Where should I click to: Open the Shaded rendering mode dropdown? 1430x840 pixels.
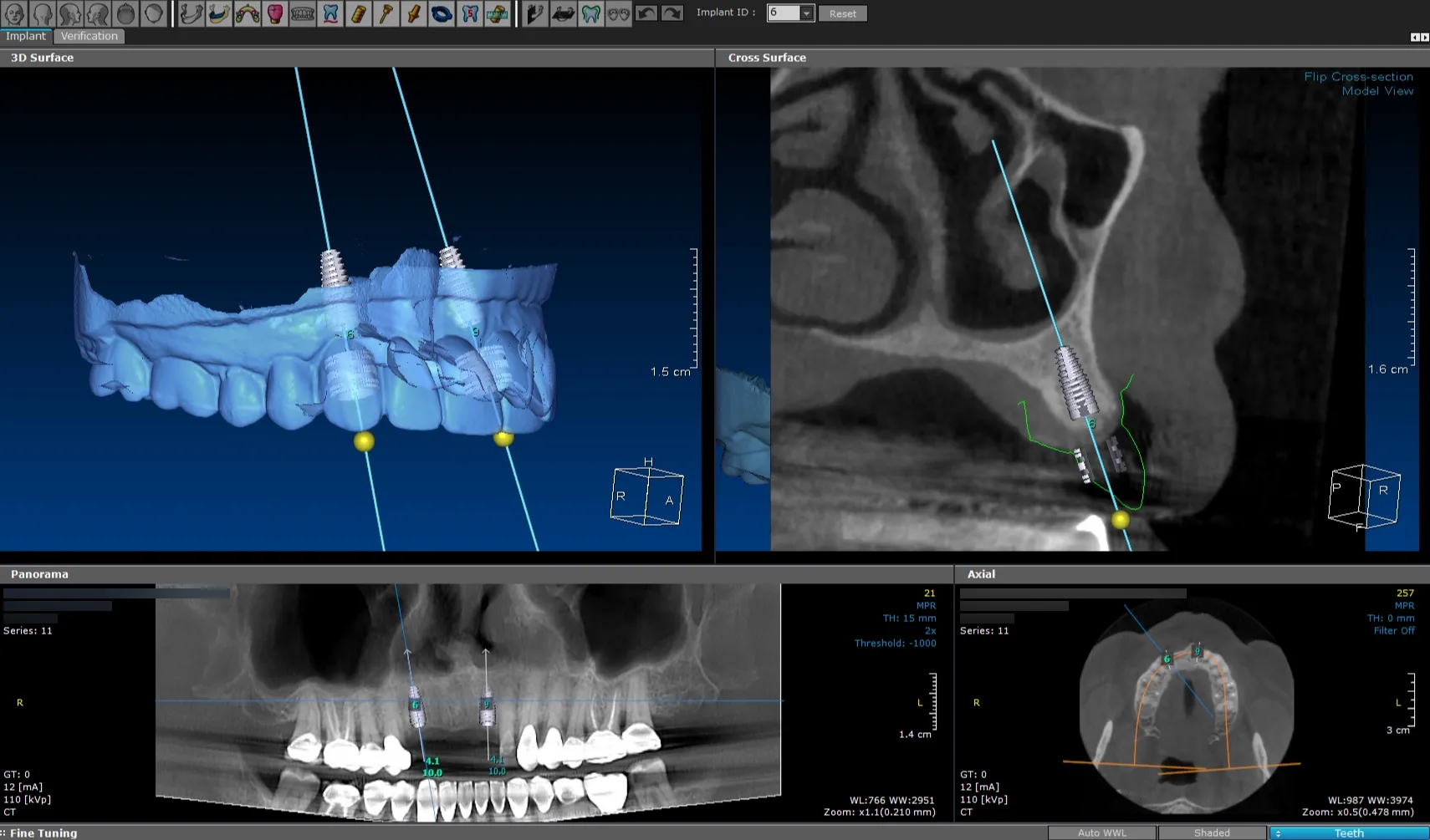1213,832
